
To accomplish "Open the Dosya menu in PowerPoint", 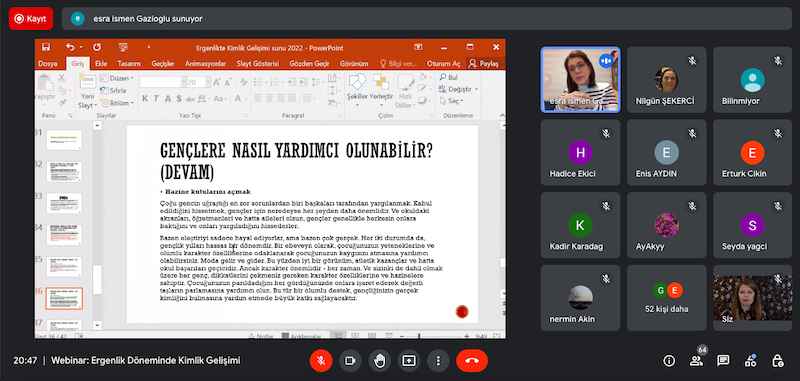I will point(47,64).
